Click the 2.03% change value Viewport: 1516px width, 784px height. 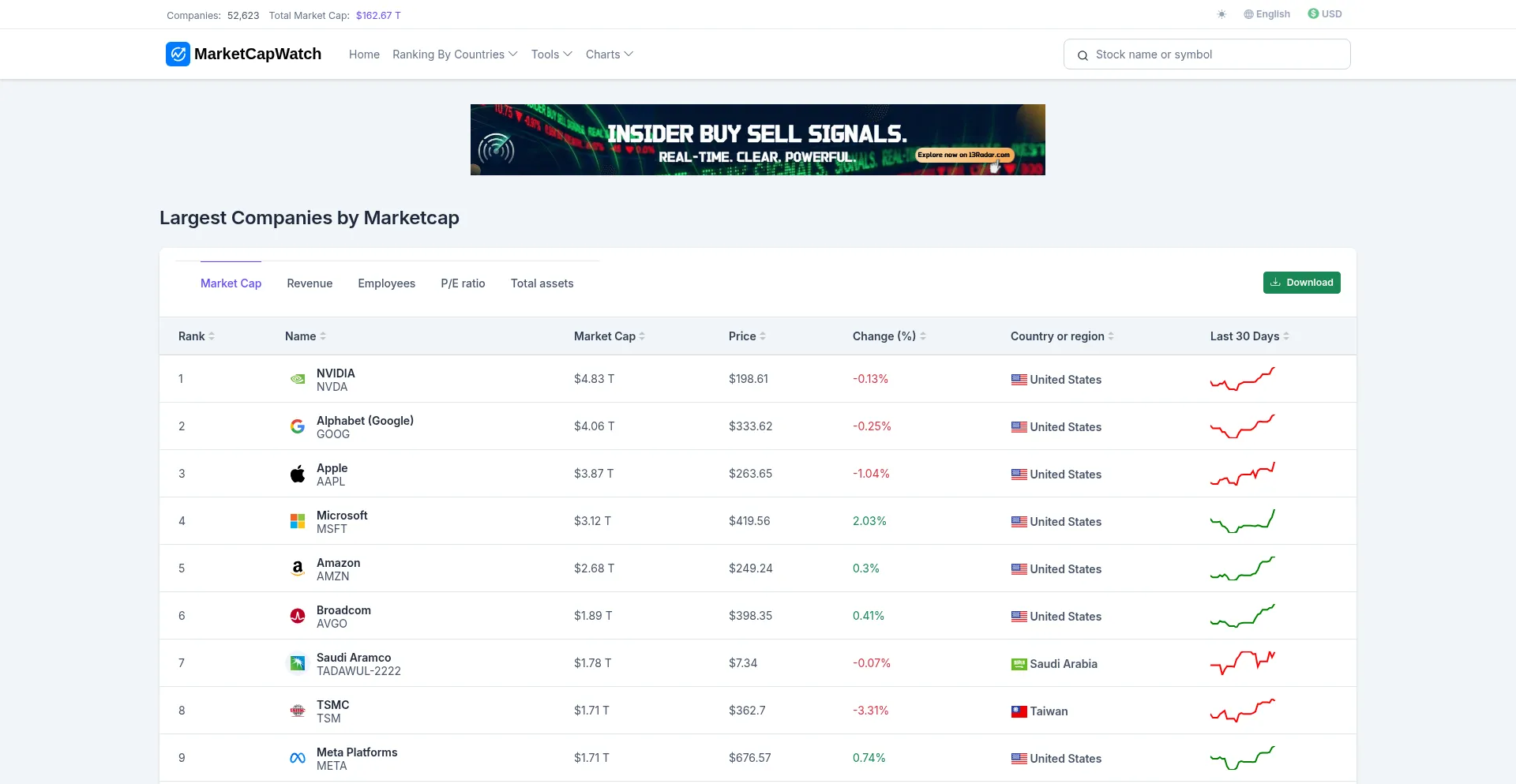coord(869,521)
